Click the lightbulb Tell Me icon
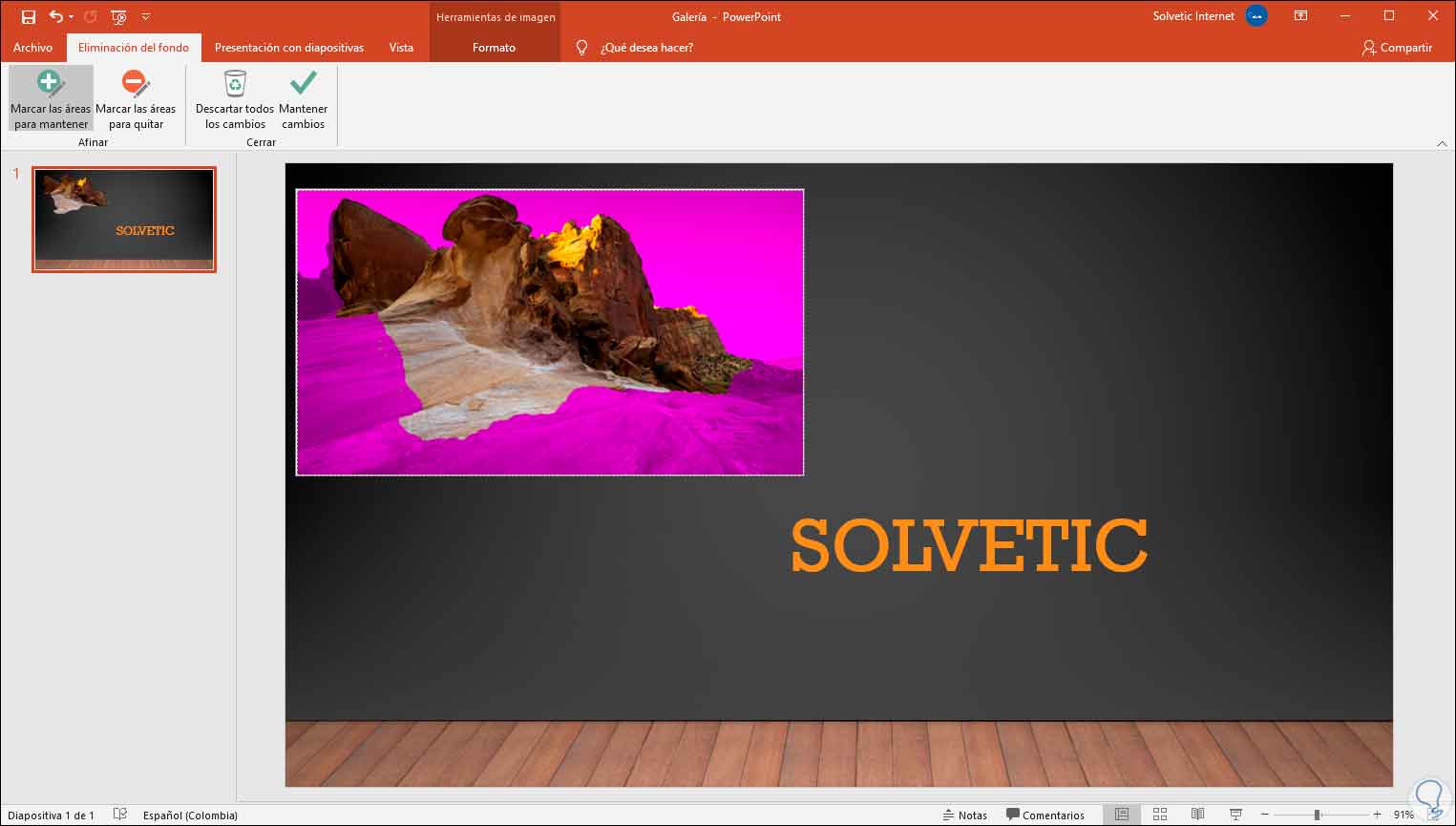This screenshot has height=826, width=1456. [x=581, y=47]
